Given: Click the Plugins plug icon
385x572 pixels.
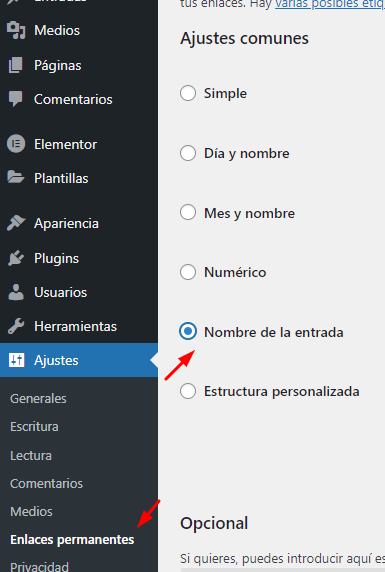Looking at the screenshot, I should click(16, 258).
